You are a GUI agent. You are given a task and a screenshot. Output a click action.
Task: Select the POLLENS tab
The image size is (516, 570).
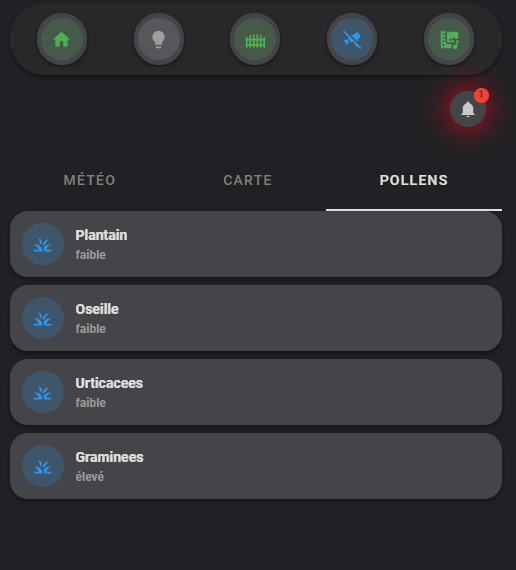click(413, 180)
